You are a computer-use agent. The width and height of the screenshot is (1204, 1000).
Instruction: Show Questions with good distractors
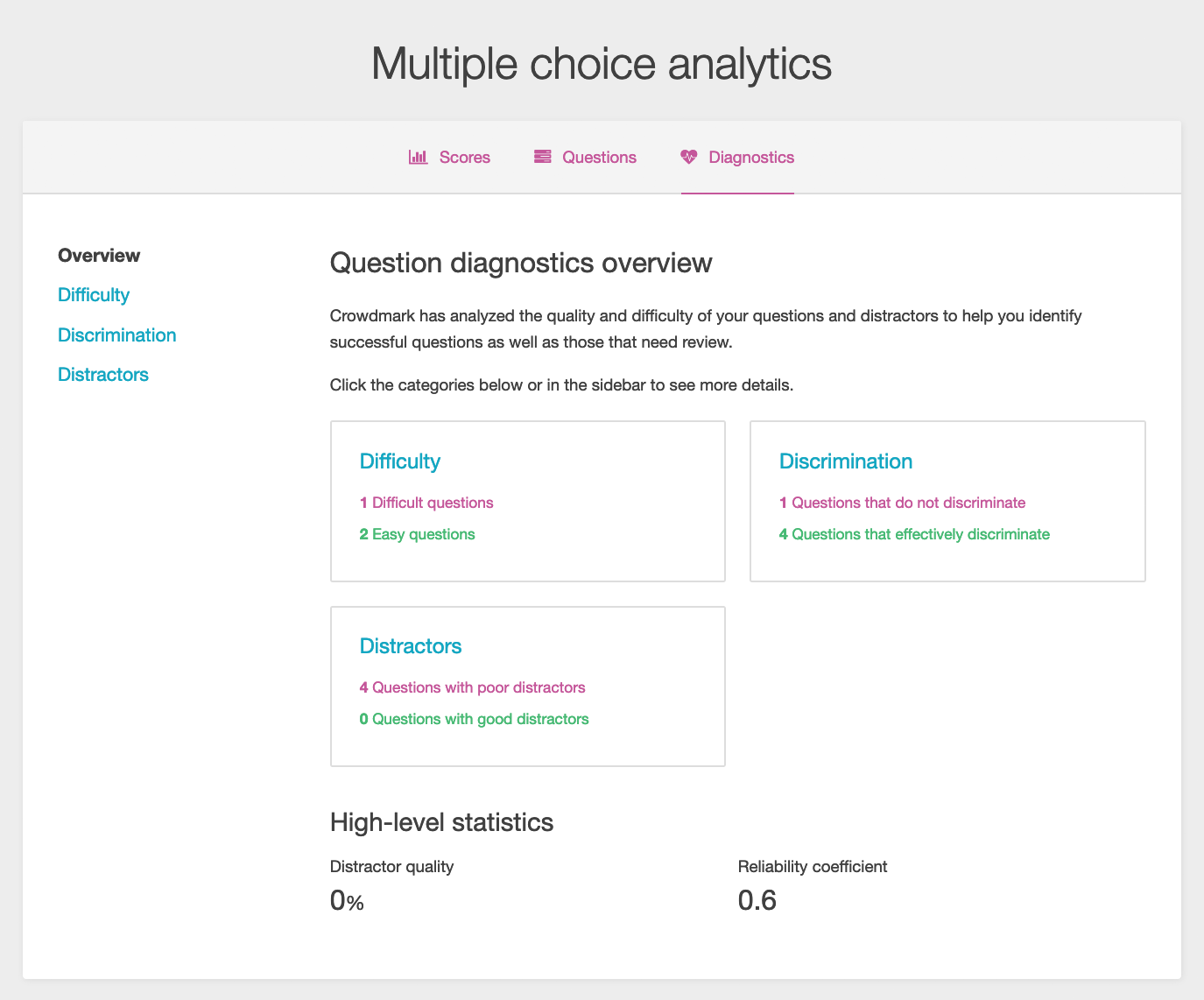[x=475, y=719]
